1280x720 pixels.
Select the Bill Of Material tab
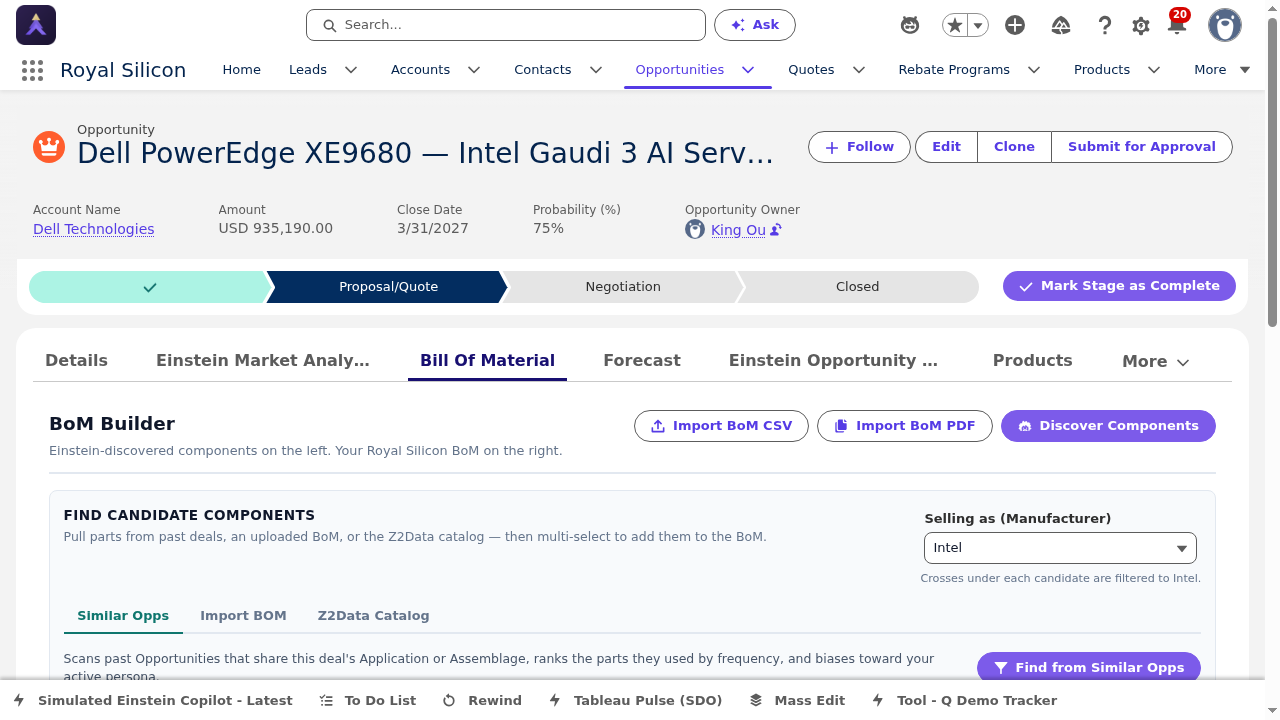[487, 361]
